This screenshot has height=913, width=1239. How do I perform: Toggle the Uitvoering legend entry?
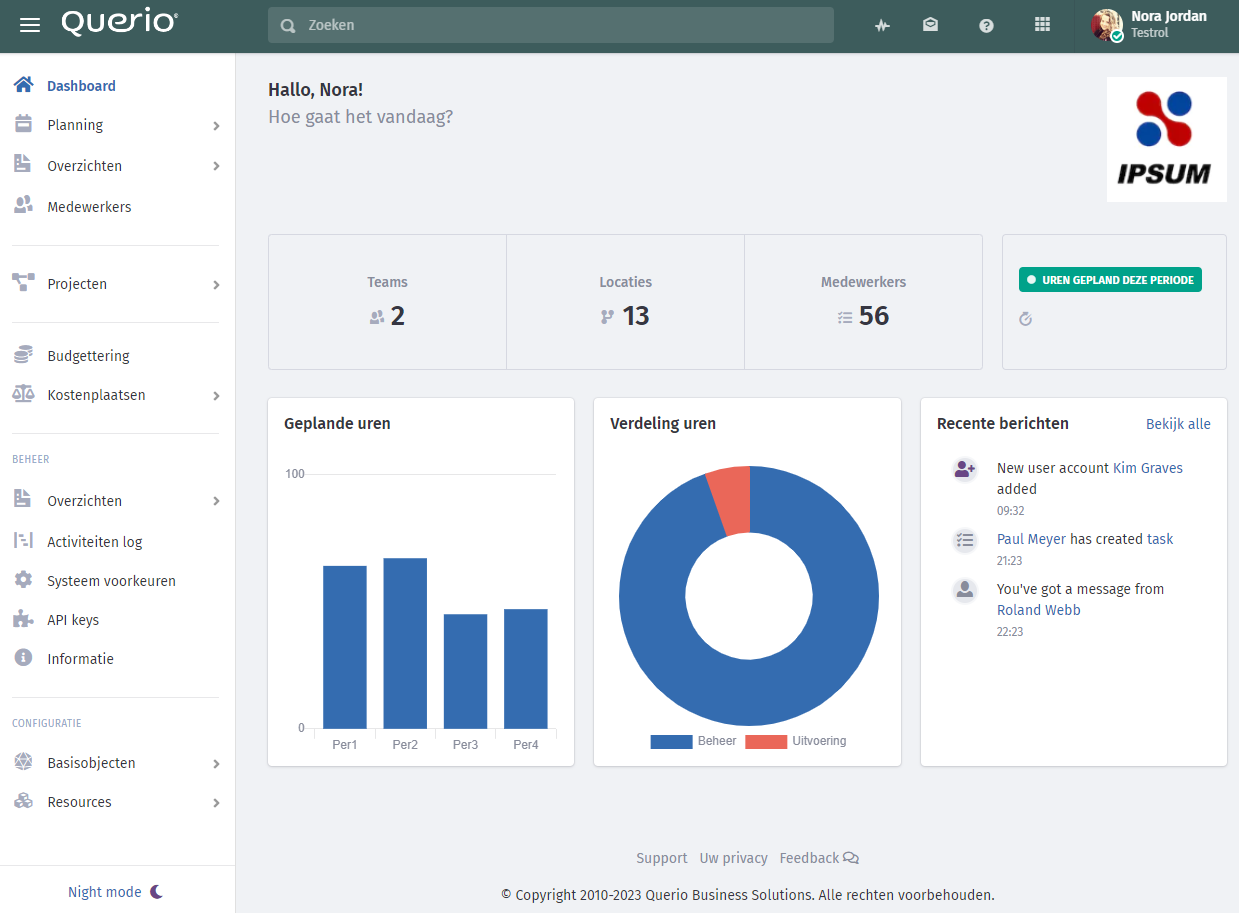pos(797,741)
